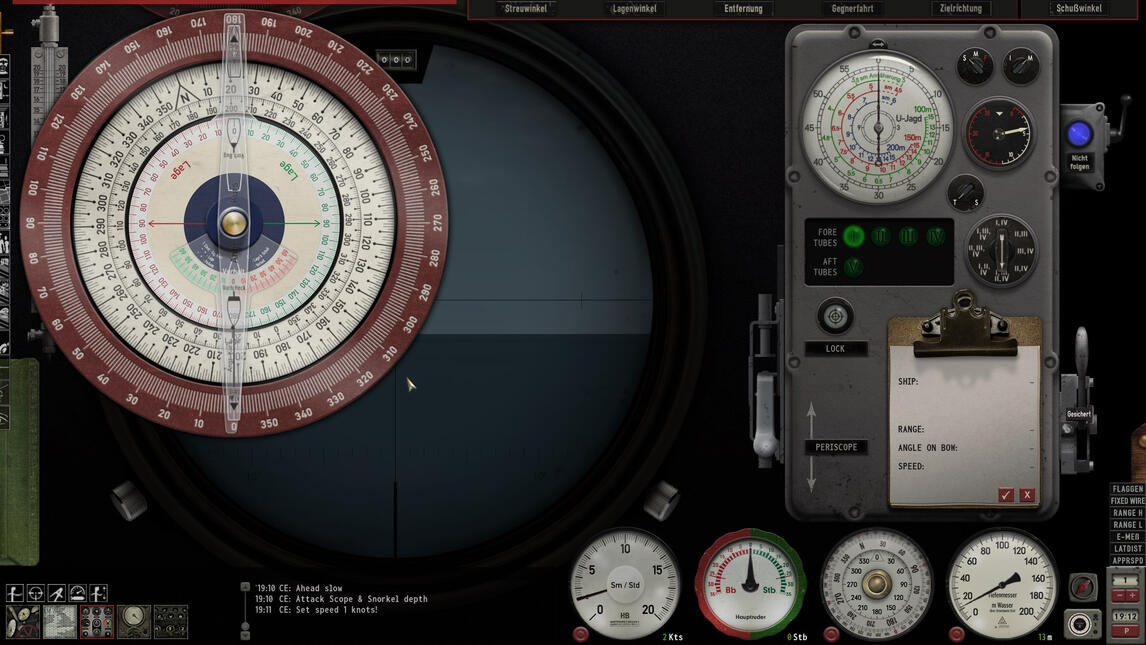This screenshot has width=1146, height=645.
Task: Open the depth gauge station thumbnail
Action: 134,622
